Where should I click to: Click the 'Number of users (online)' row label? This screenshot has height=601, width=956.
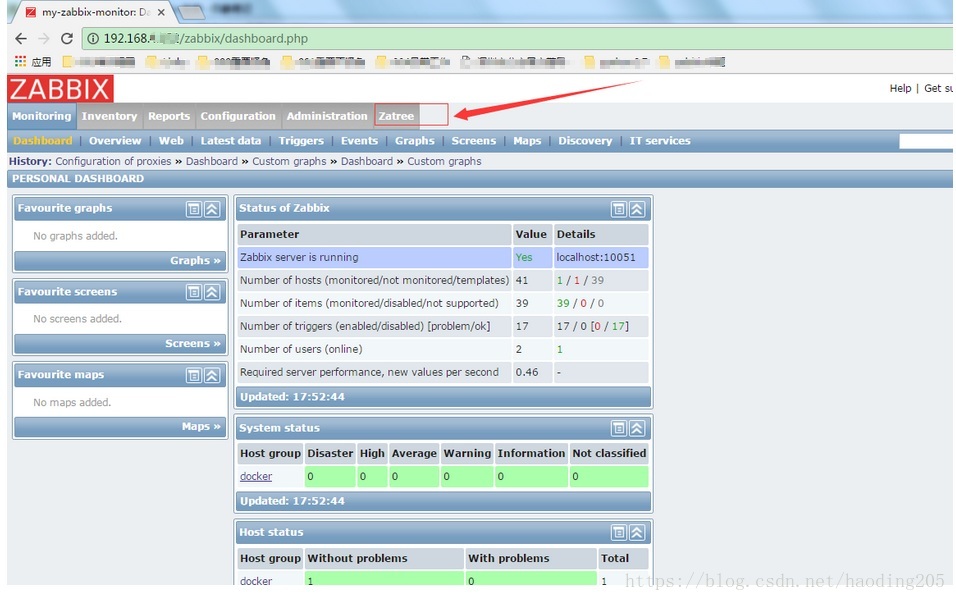[x=301, y=349]
